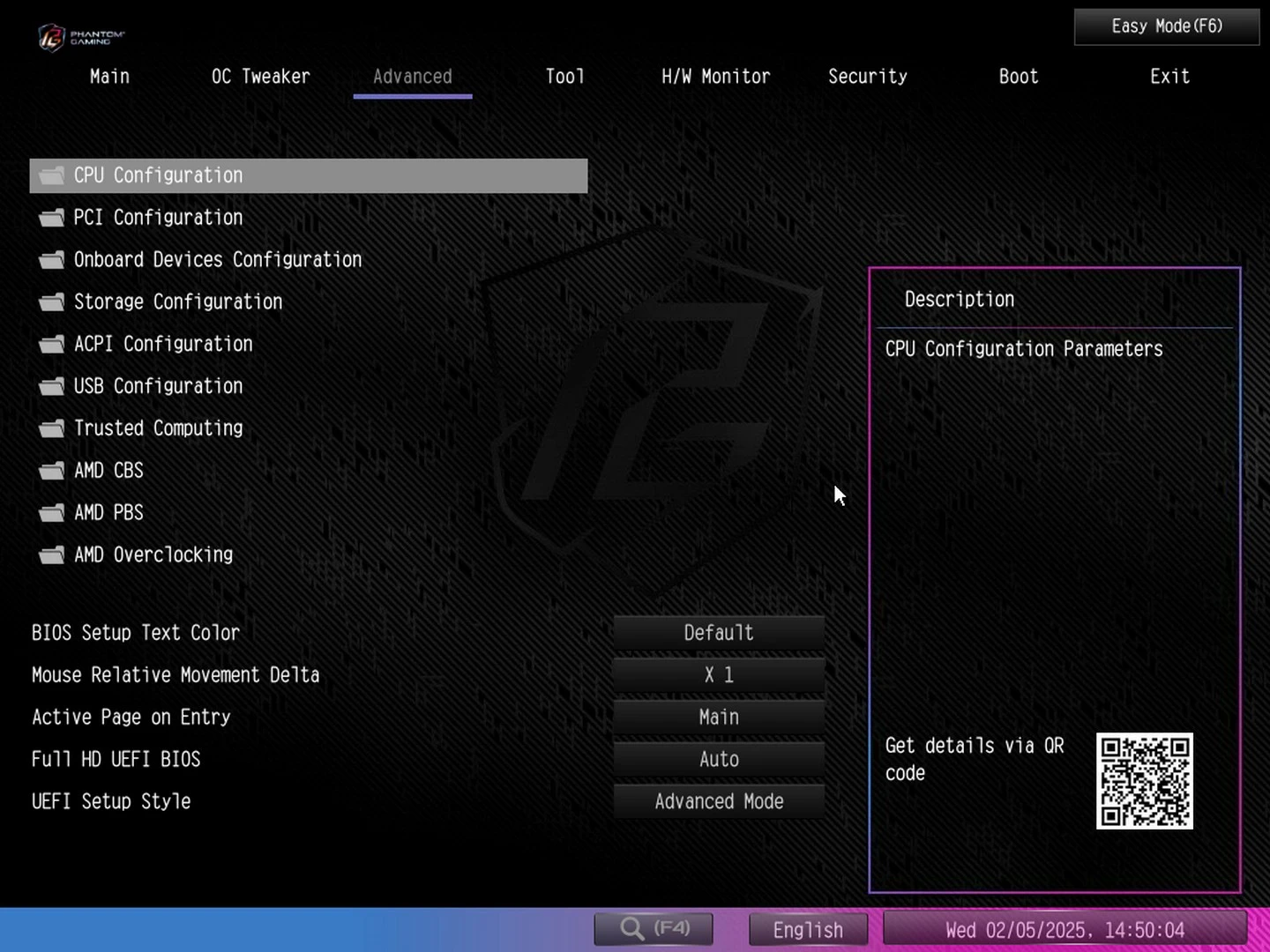Click the QR code image
Screen dimensions: 1270x952
point(1144,781)
